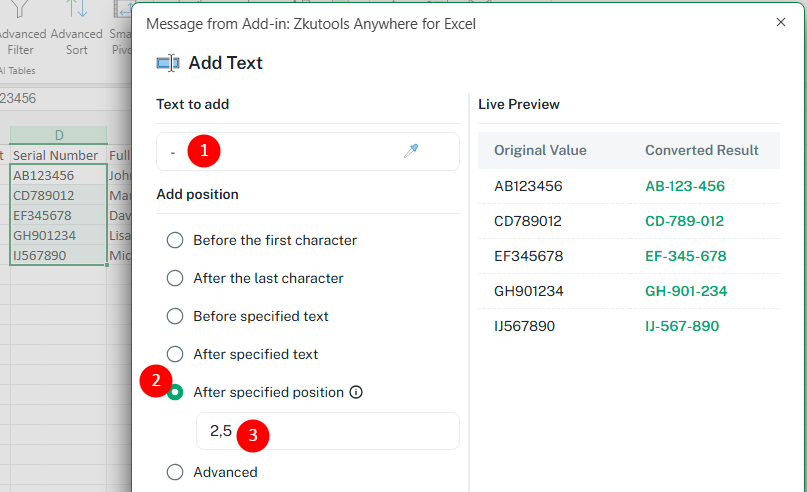Screen dimensions: 807x492
Task: Select Before the first character option
Action: [x=175, y=240]
